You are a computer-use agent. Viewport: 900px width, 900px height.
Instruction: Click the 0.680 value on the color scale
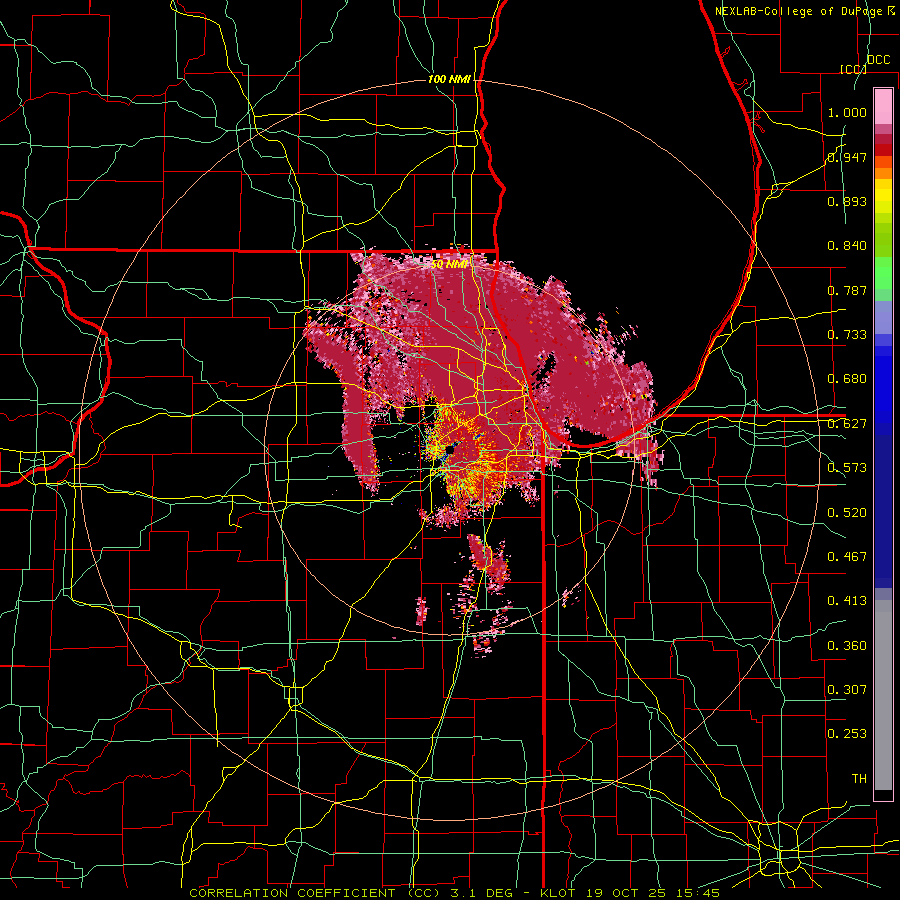coord(847,379)
